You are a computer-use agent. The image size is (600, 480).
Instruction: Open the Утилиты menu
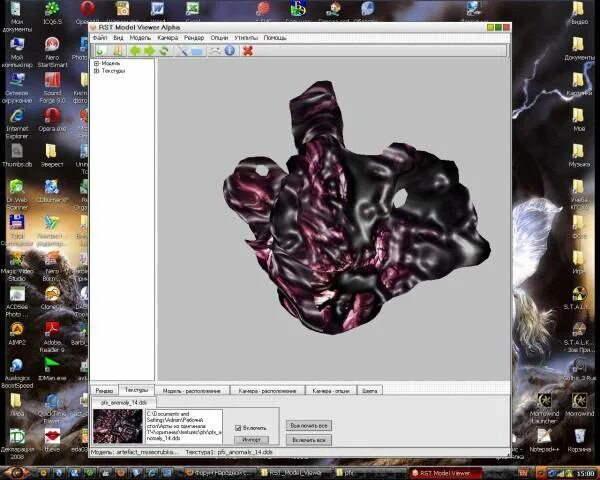(246, 38)
